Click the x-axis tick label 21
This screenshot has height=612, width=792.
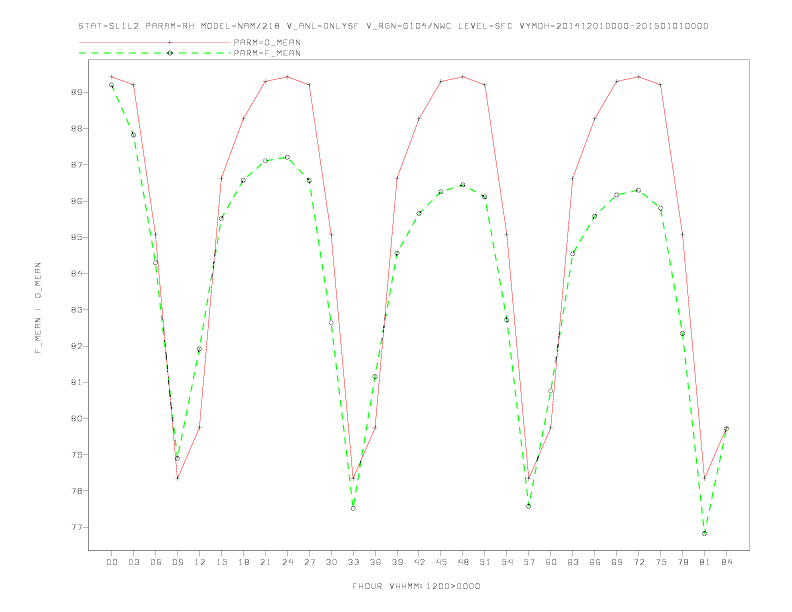[x=265, y=562]
